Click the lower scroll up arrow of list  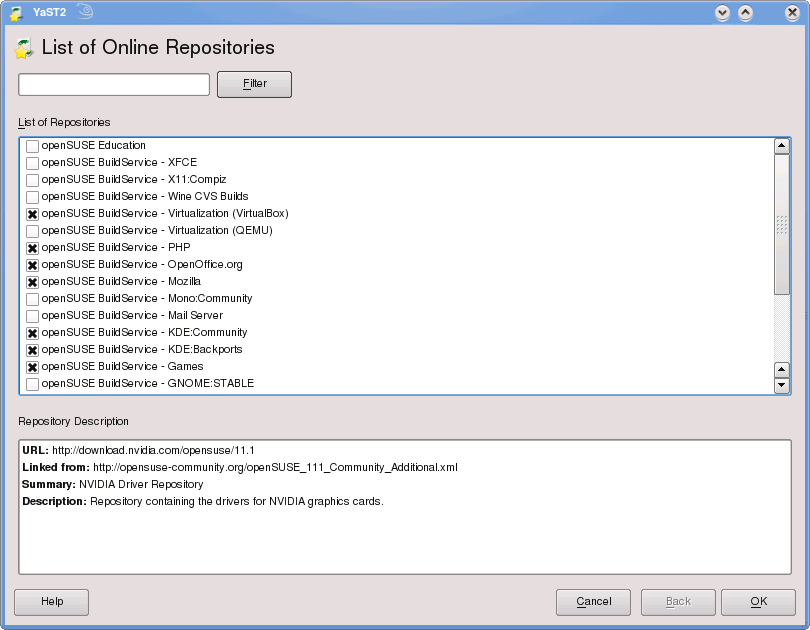coord(782,370)
